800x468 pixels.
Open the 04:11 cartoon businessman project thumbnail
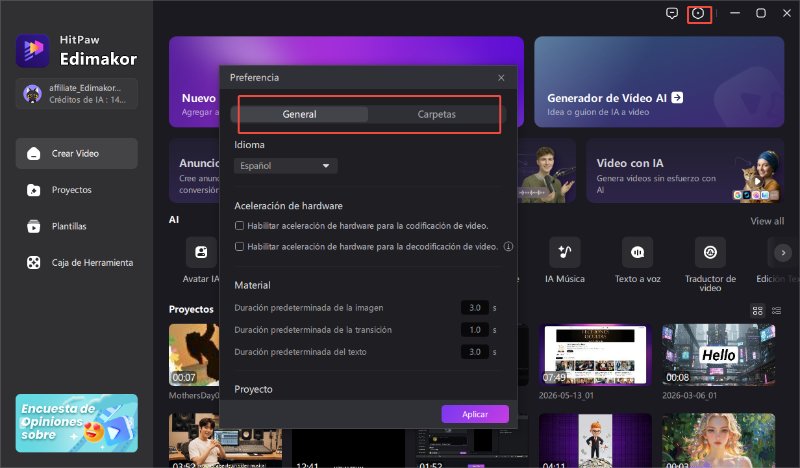tap(595, 440)
